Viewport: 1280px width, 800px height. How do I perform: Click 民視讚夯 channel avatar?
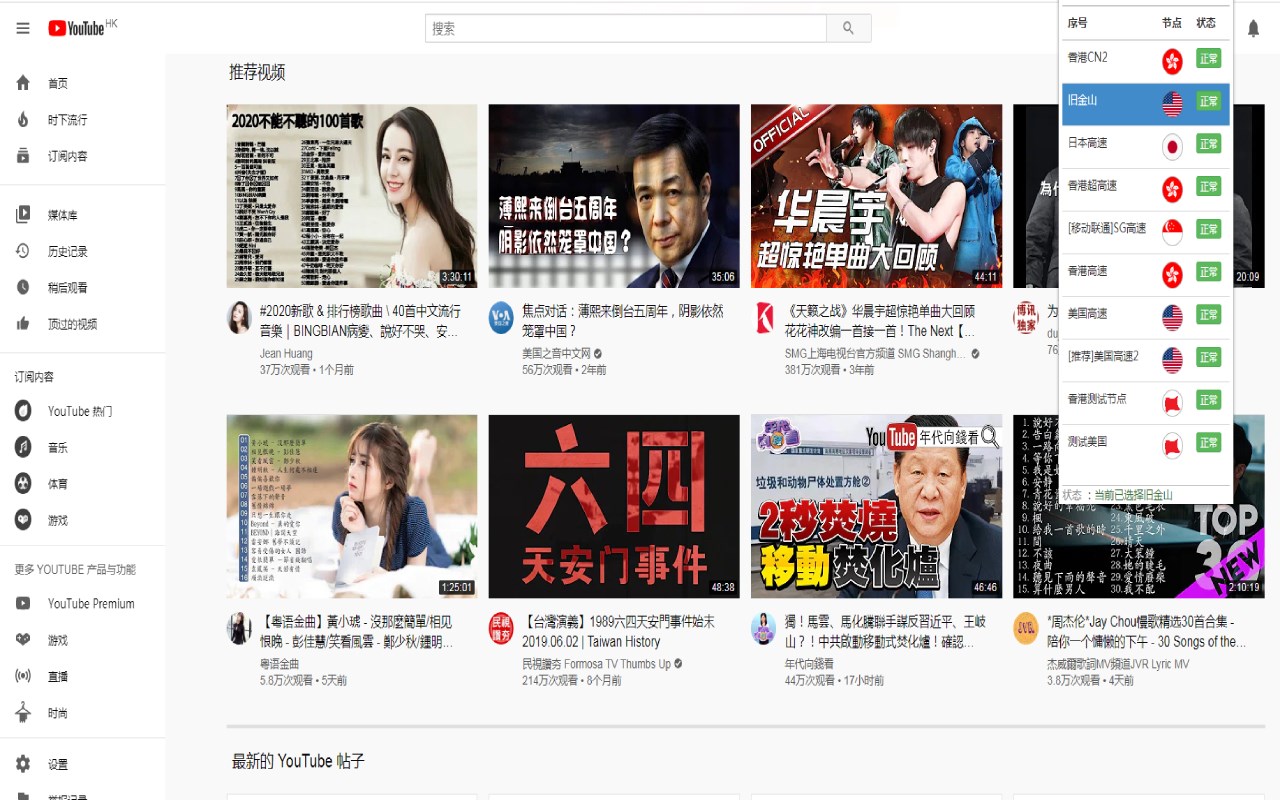pyautogui.click(x=501, y=628)
